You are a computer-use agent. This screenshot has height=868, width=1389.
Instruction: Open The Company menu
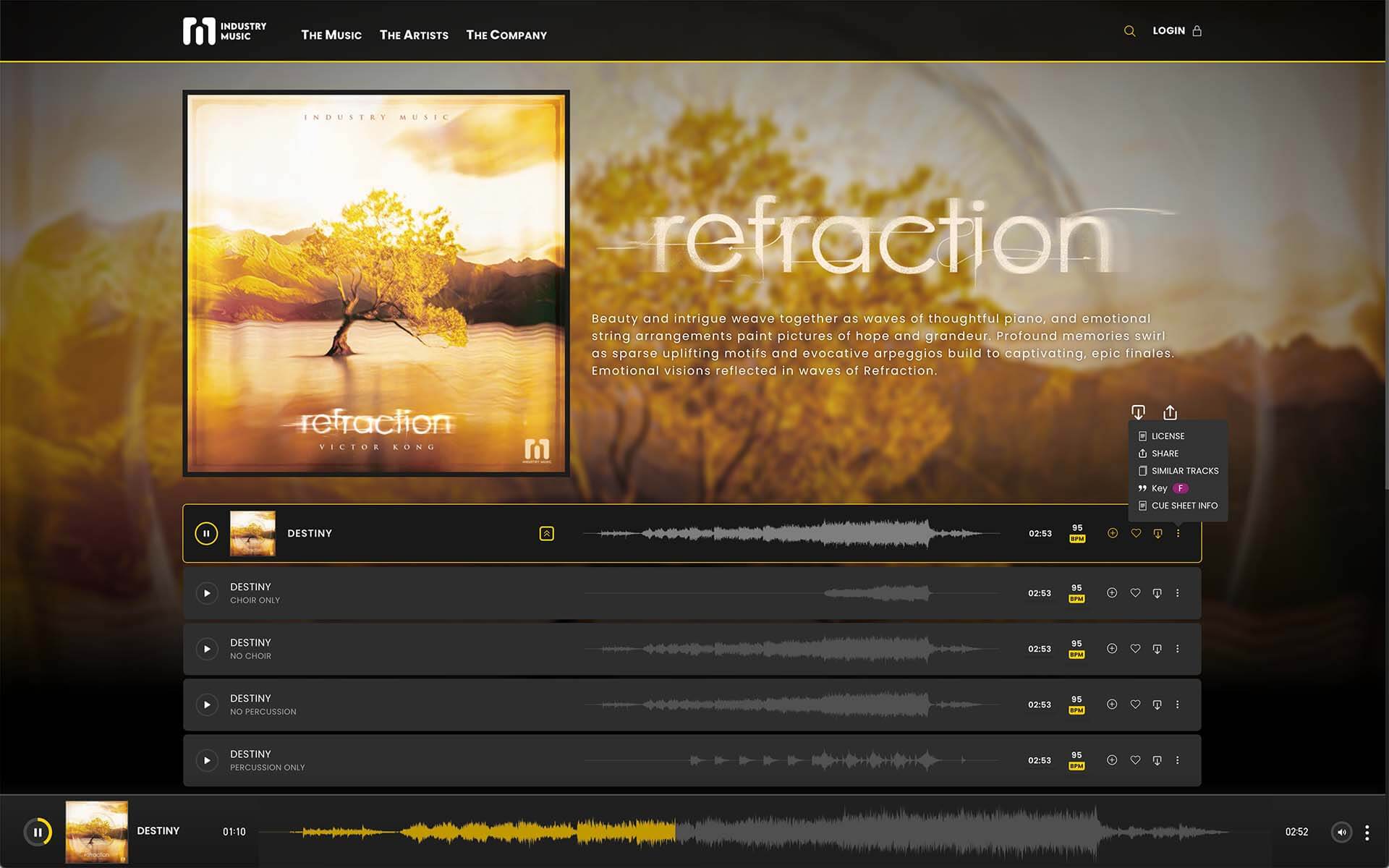click(506, 35)
